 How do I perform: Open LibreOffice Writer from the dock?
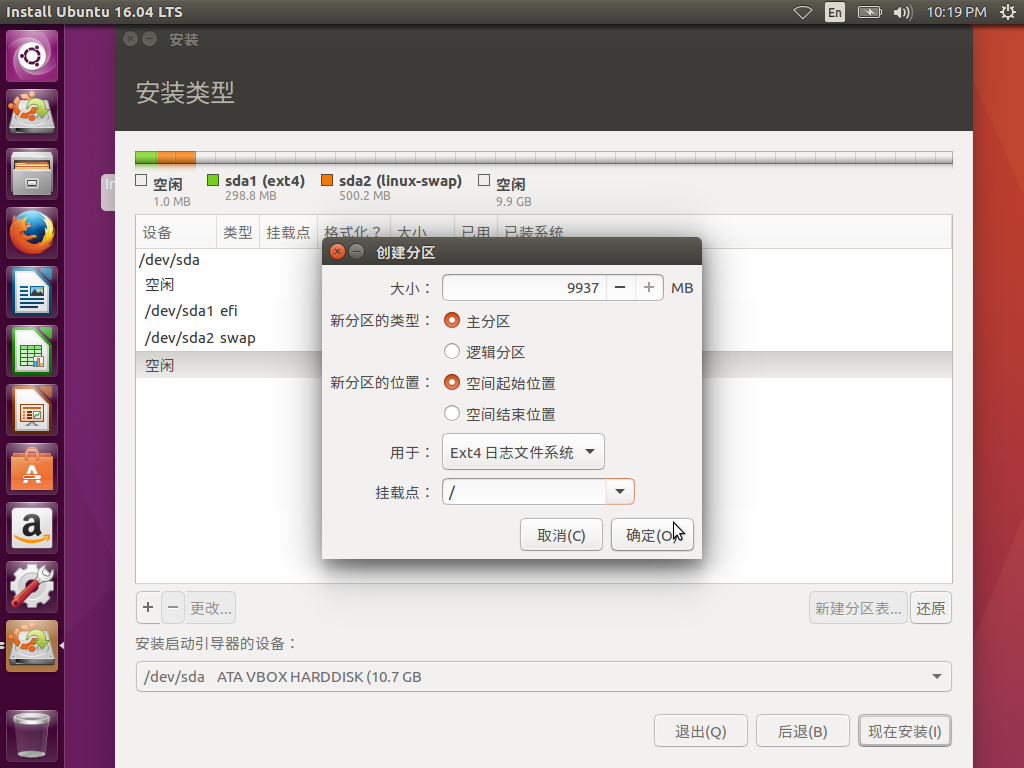[x=32, y=292]
